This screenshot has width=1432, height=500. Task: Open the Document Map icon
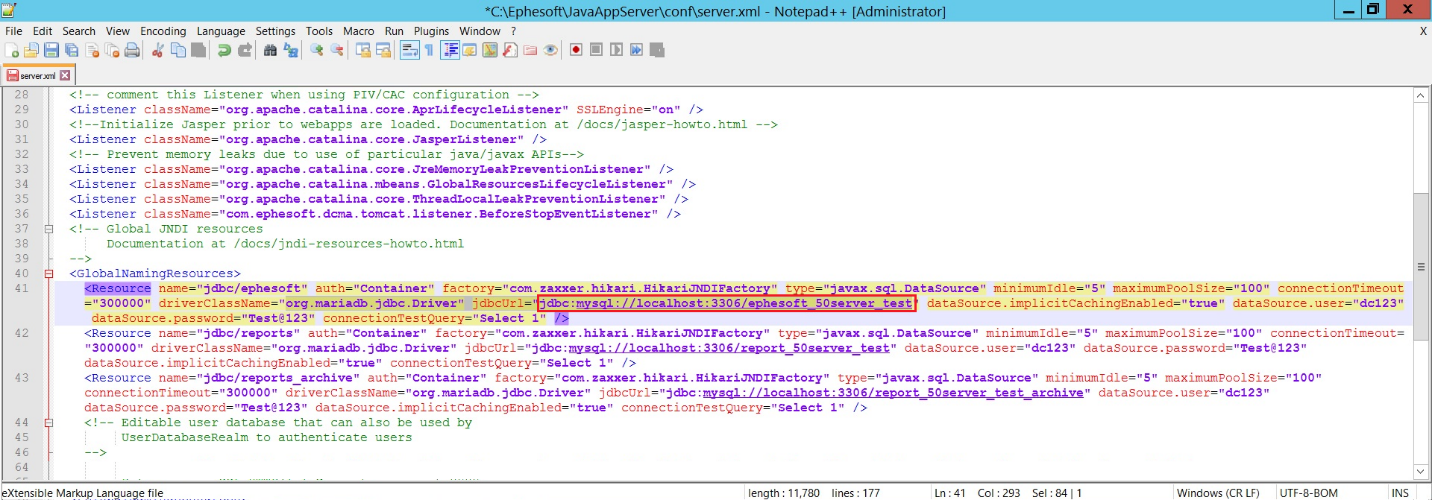(x=489, y=50)
